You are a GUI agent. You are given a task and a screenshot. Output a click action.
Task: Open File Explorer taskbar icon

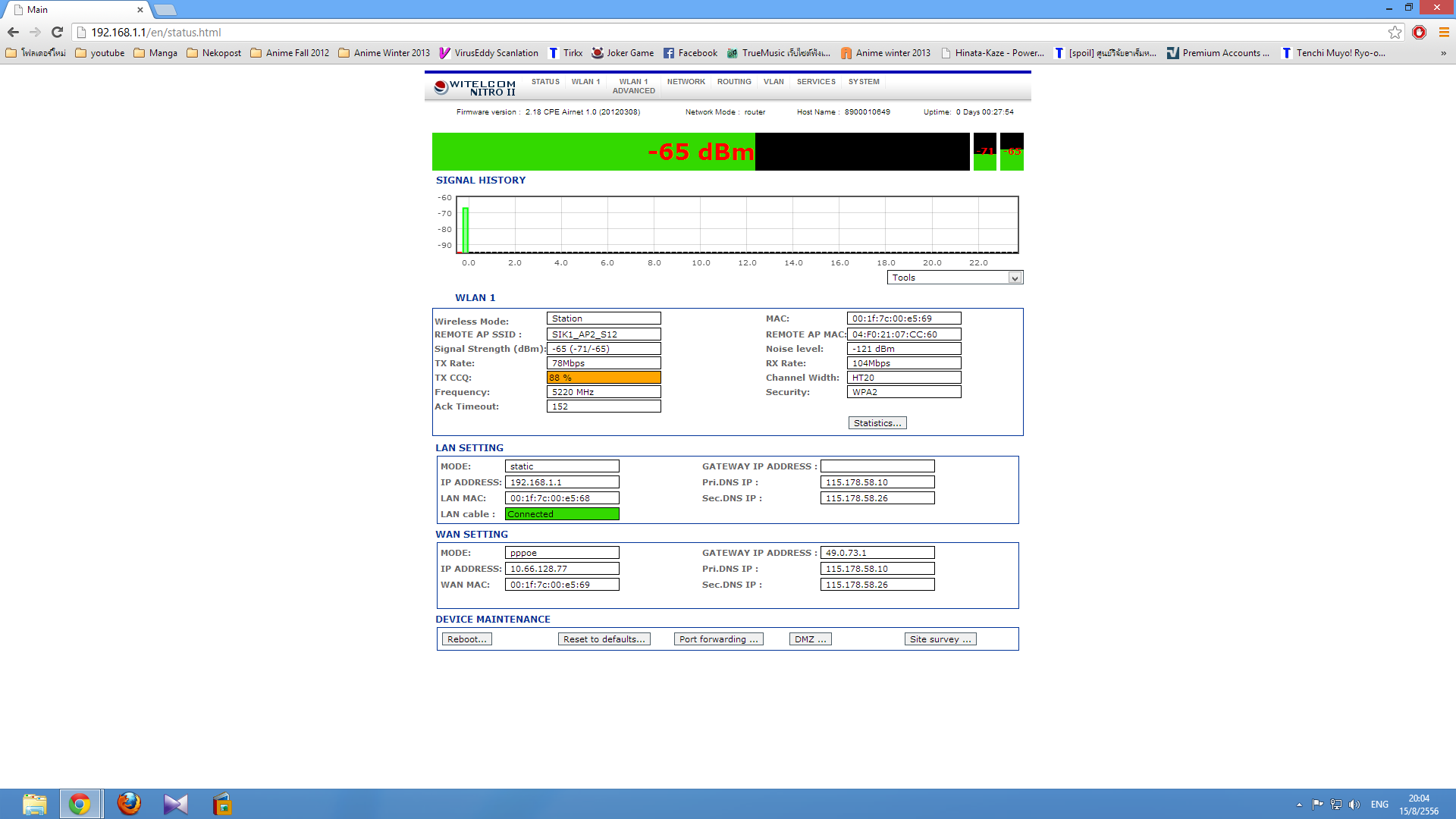pyautogui.click(x=34, y=803)
